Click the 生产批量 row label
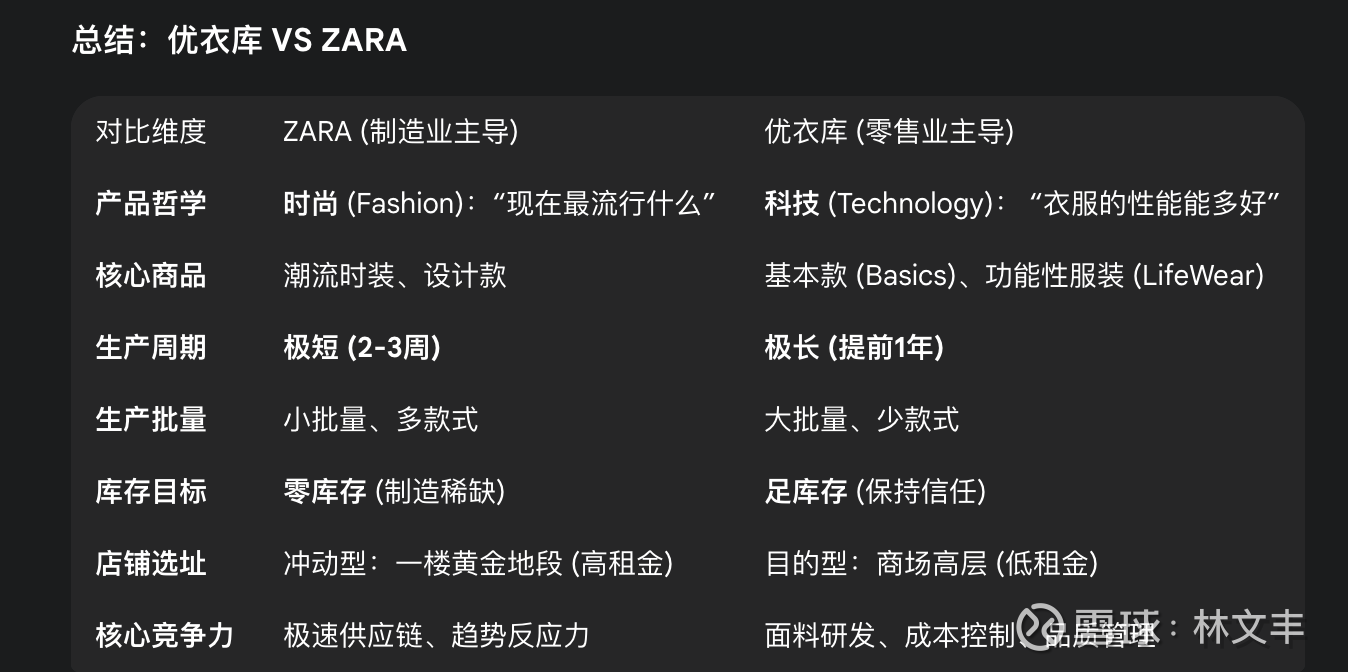 tap(151, 419)
